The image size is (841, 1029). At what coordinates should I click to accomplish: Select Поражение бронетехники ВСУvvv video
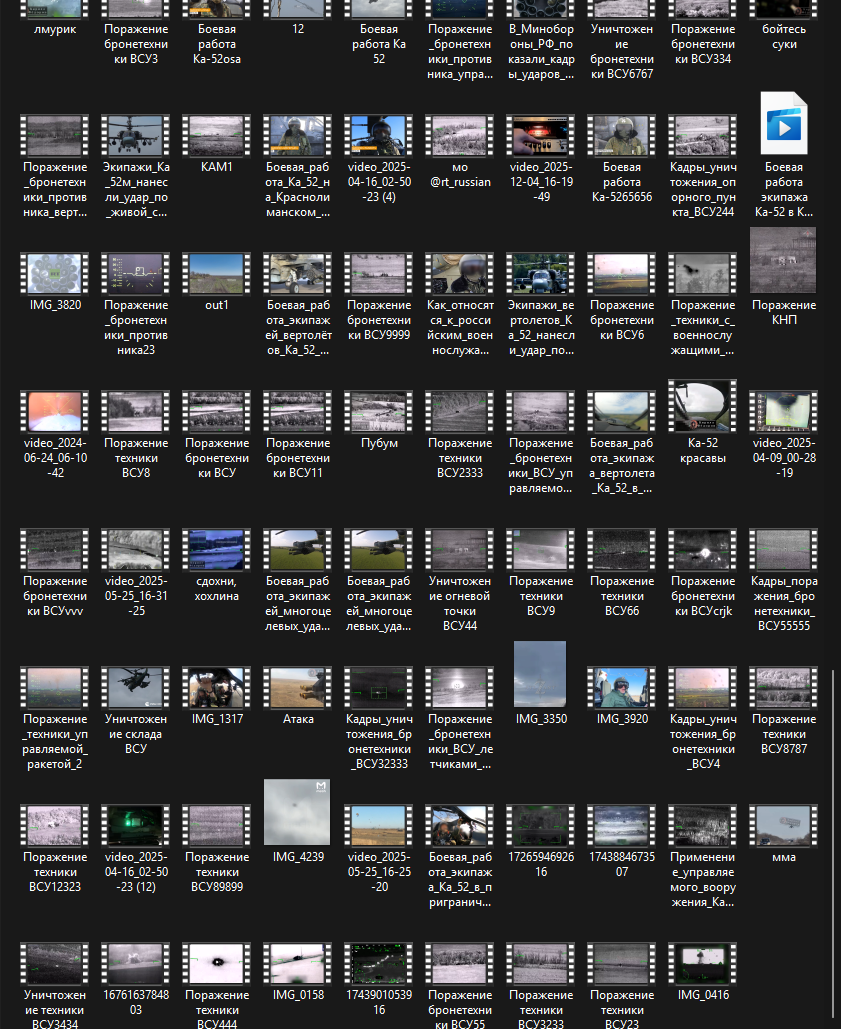click(55, 573)
